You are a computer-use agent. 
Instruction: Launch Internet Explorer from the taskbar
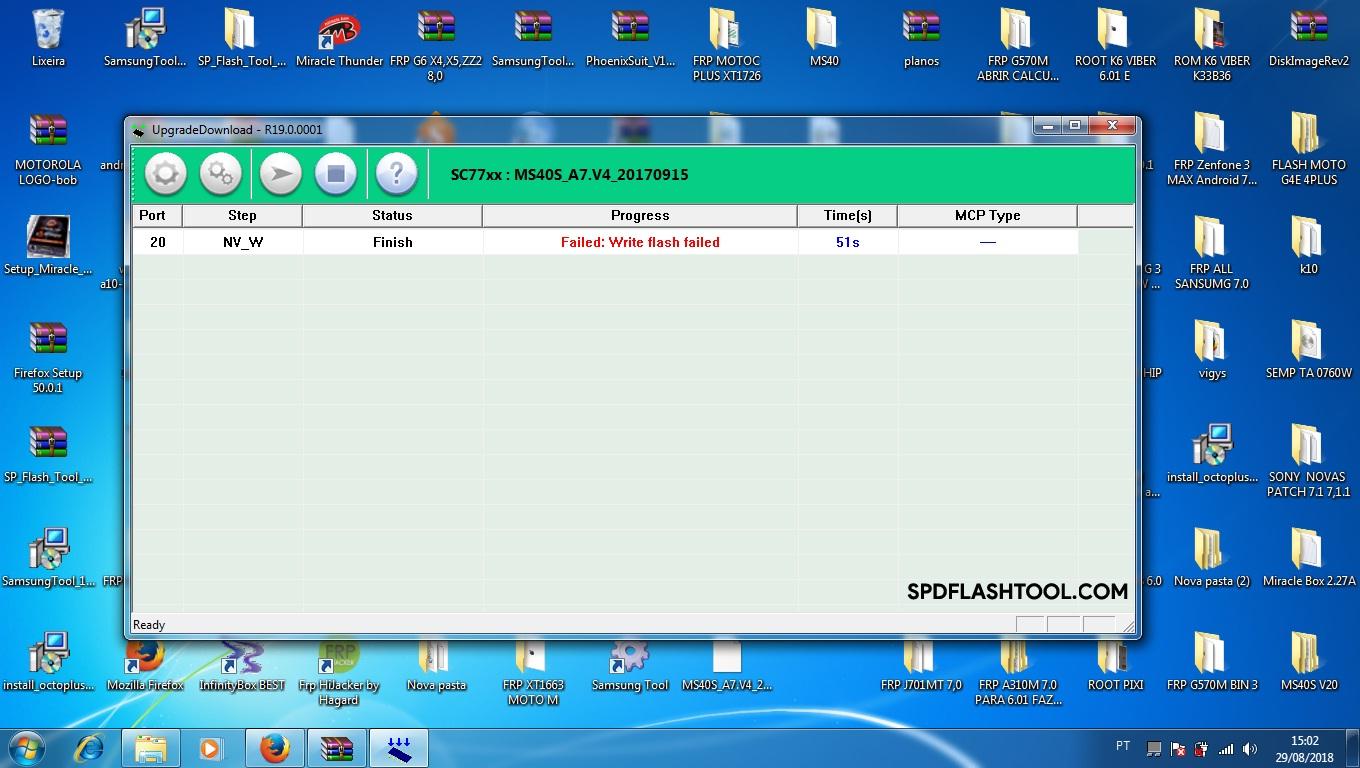(x=91, y=748)
